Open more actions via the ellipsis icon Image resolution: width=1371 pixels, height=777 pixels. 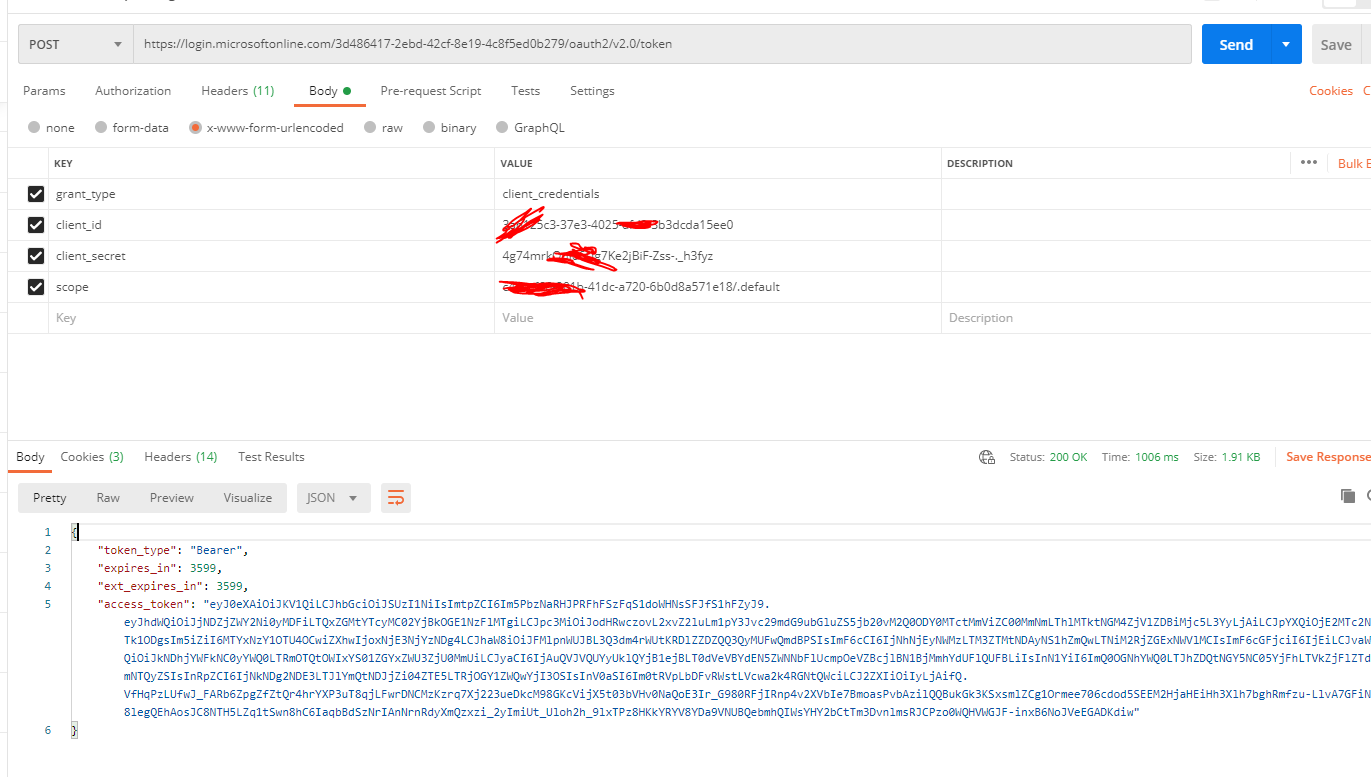click(x=1308, y=163)
